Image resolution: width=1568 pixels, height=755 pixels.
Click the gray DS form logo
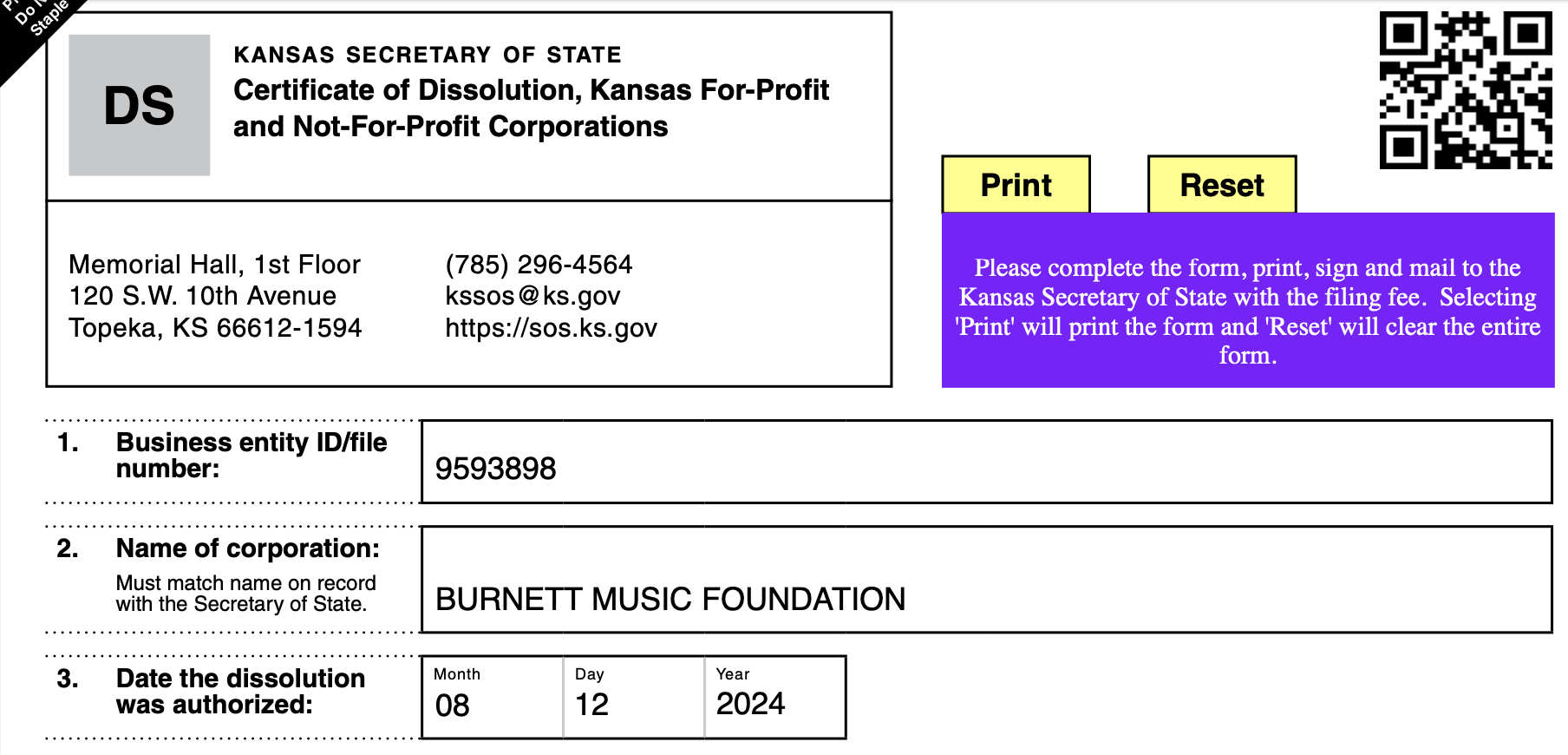coord(140,105)
